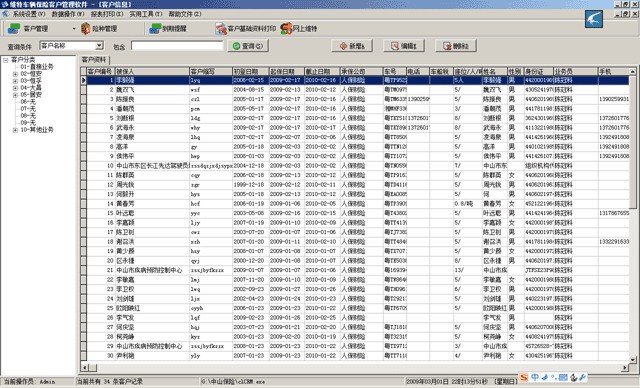Image resolution: width=640 pixels, height=388 pixels.
Task: Select the 06-无 tree item
Action: 28,102
